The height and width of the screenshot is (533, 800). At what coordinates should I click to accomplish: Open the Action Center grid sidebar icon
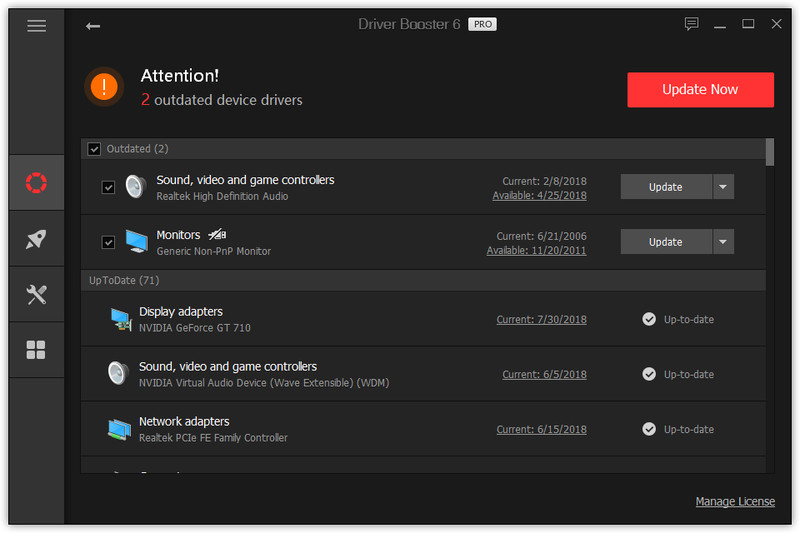point(36,350)
